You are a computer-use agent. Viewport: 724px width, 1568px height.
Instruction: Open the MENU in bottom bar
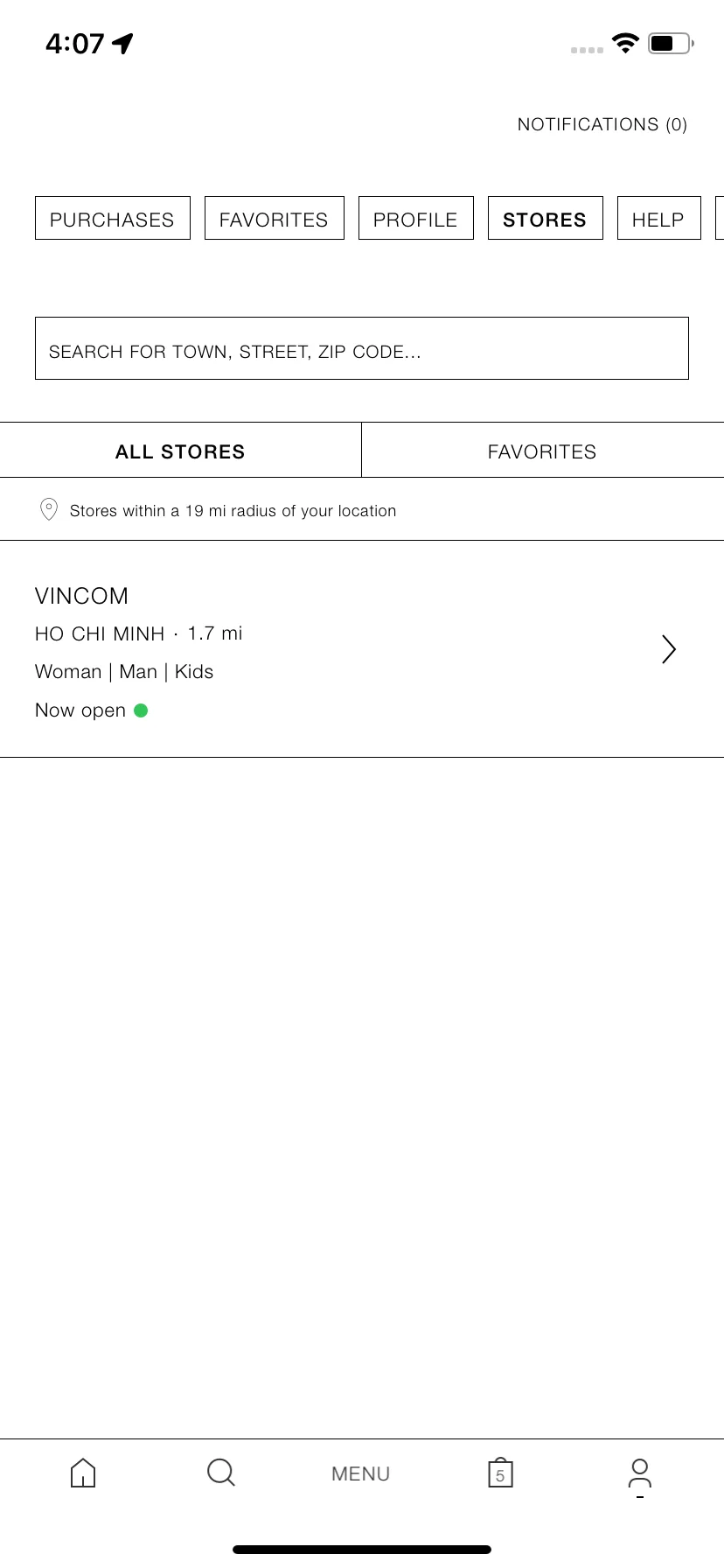(x=360, y=1473)
